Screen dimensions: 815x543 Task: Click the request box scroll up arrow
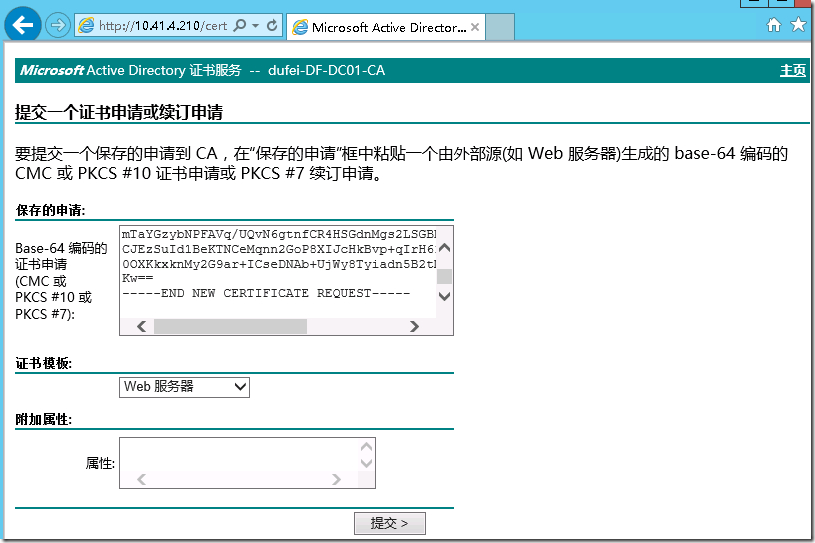444,248
